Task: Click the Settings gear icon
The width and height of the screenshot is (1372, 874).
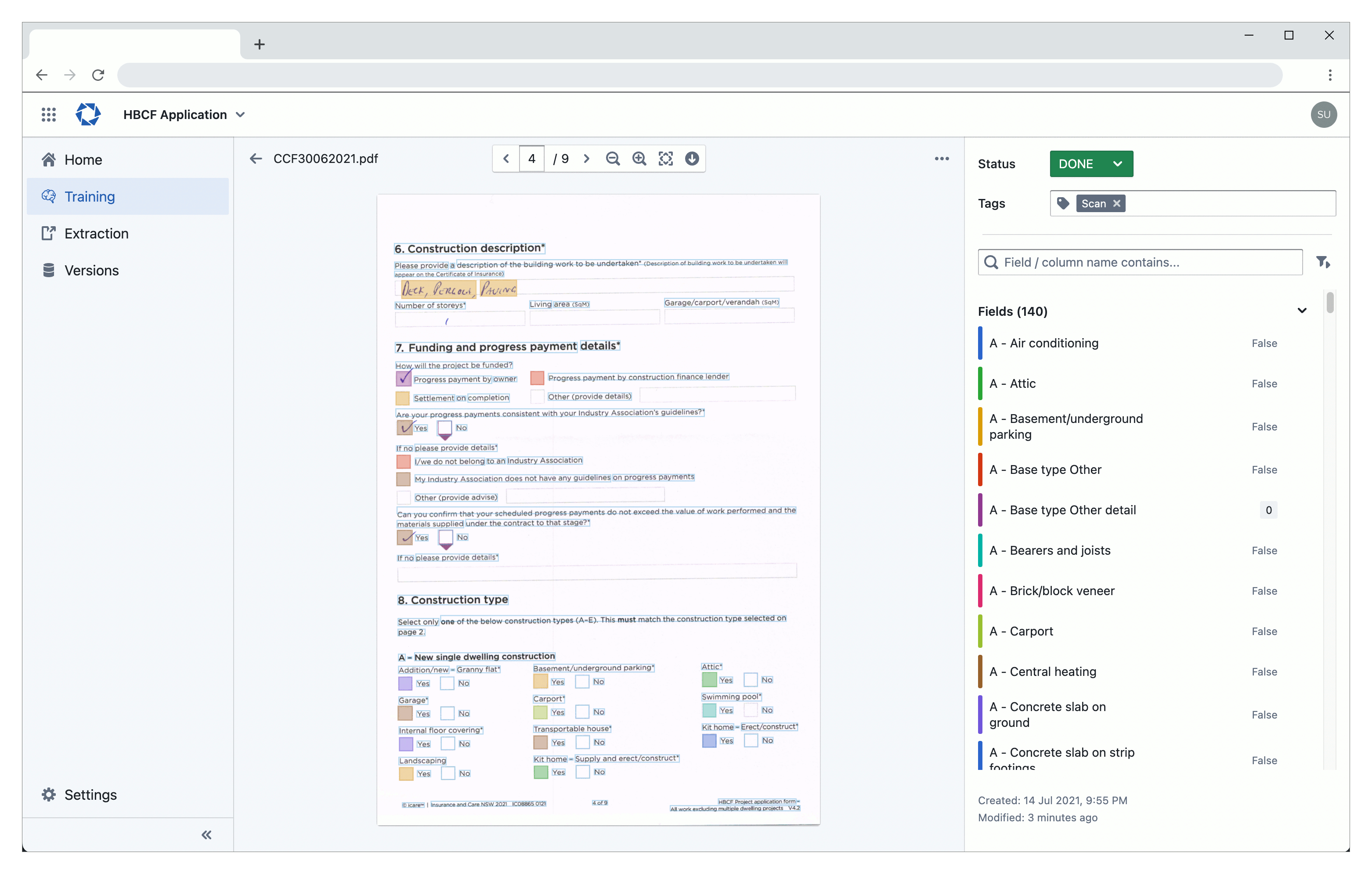Action: 47,795
